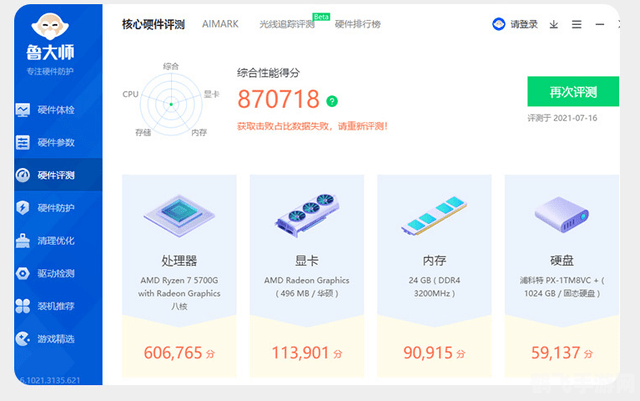The image size is (640, 401).
Task: Click the 内存 card title
Action: click(x=434, y=261)
